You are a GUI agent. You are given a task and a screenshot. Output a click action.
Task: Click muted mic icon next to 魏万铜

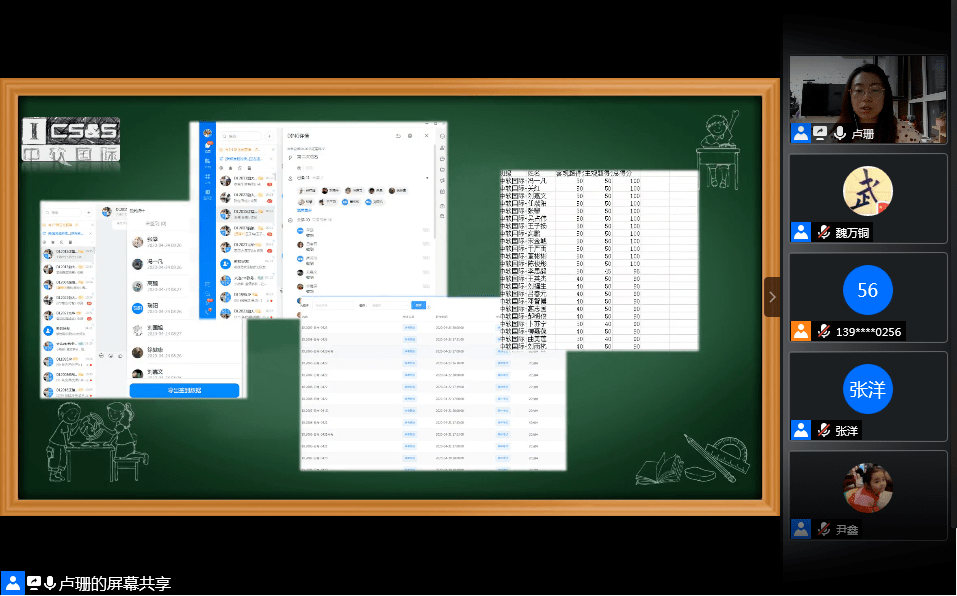click(x=823, y=232)
